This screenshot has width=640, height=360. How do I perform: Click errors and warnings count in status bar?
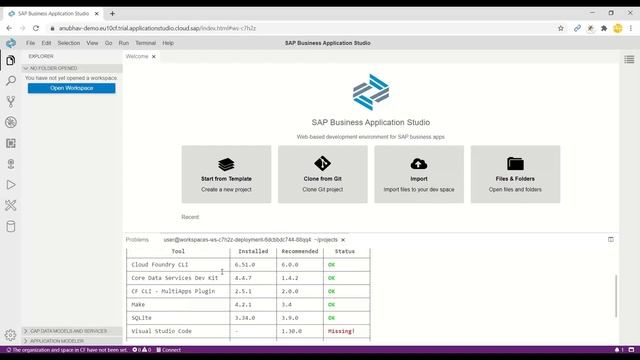point(142,350)
